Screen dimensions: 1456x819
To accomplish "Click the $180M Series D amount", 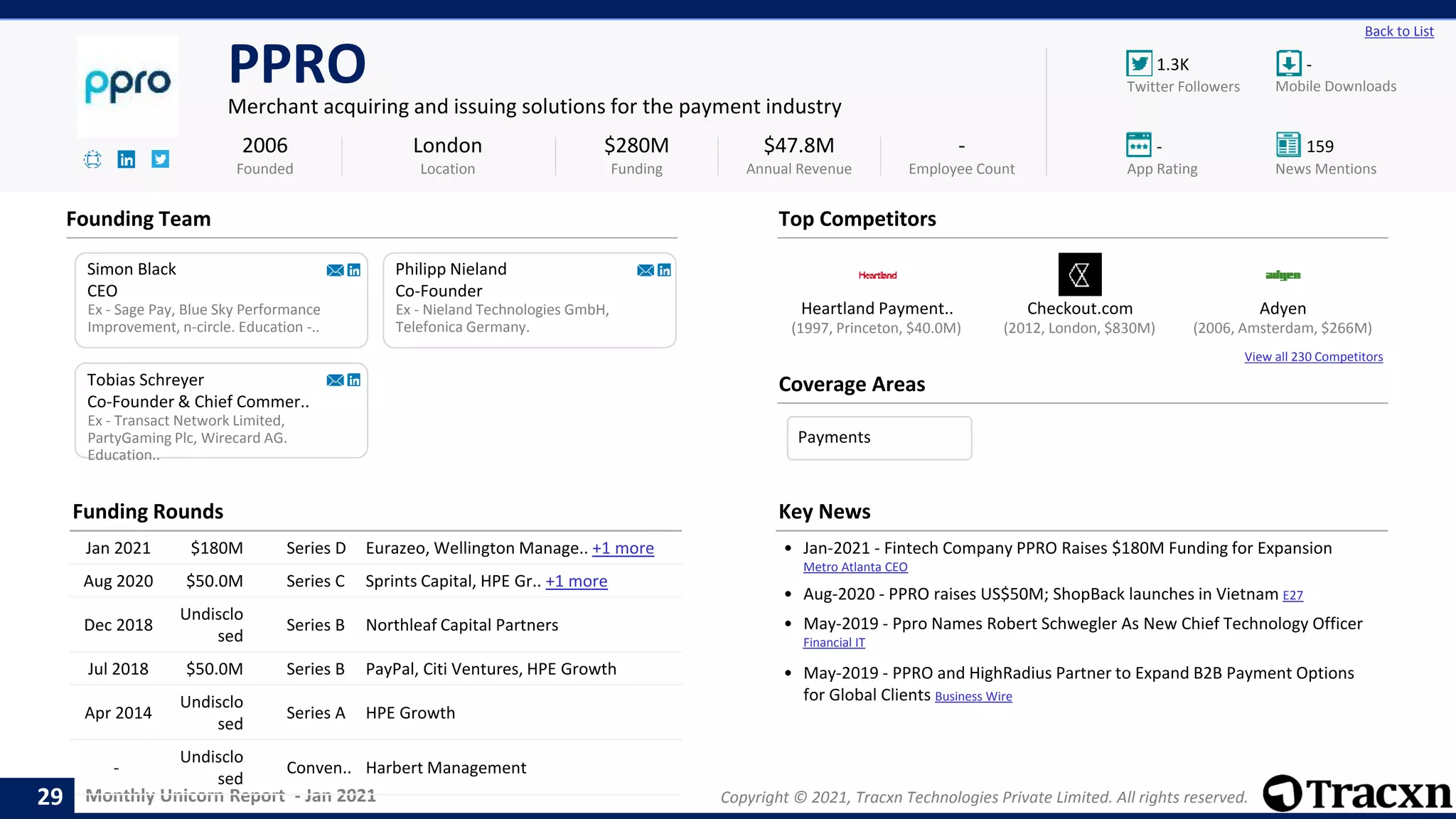I will pos(217,548).
